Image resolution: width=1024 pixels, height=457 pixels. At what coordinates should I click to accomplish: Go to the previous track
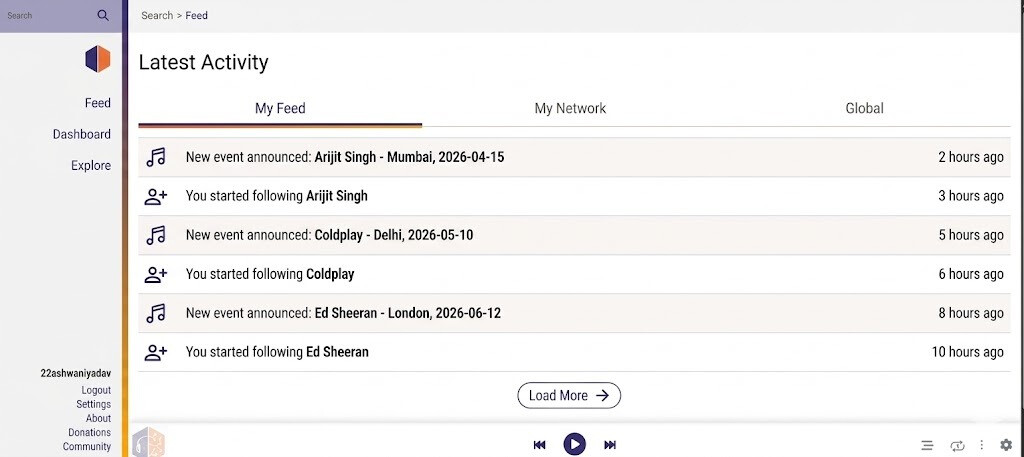point(539,445)
